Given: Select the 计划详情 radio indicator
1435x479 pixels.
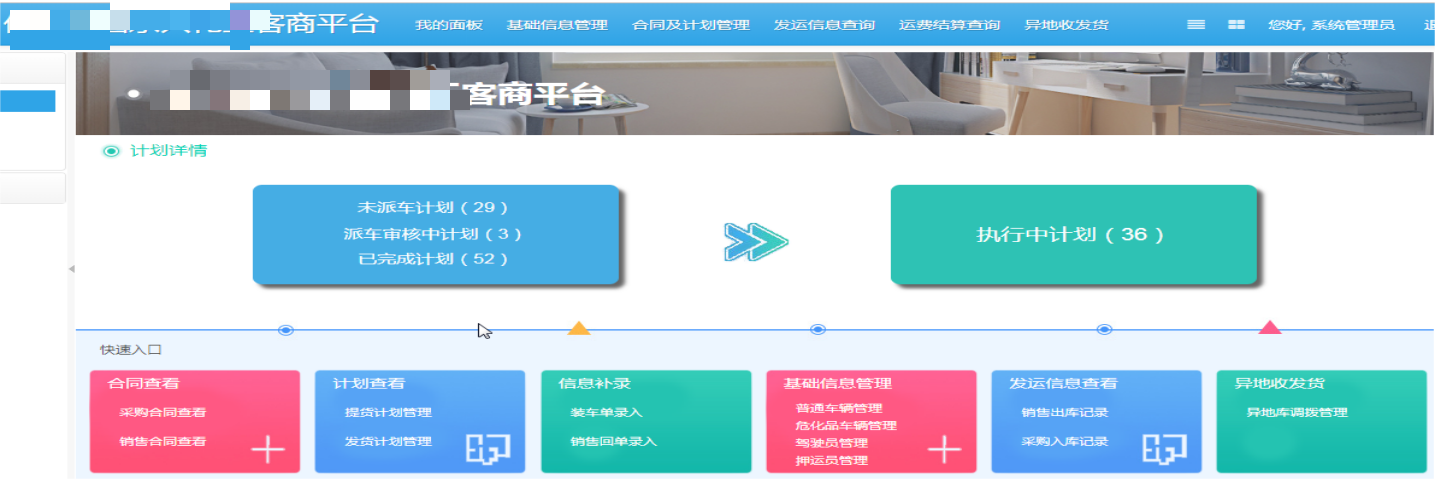Looking at the screenshot, I should pos(111,151).
